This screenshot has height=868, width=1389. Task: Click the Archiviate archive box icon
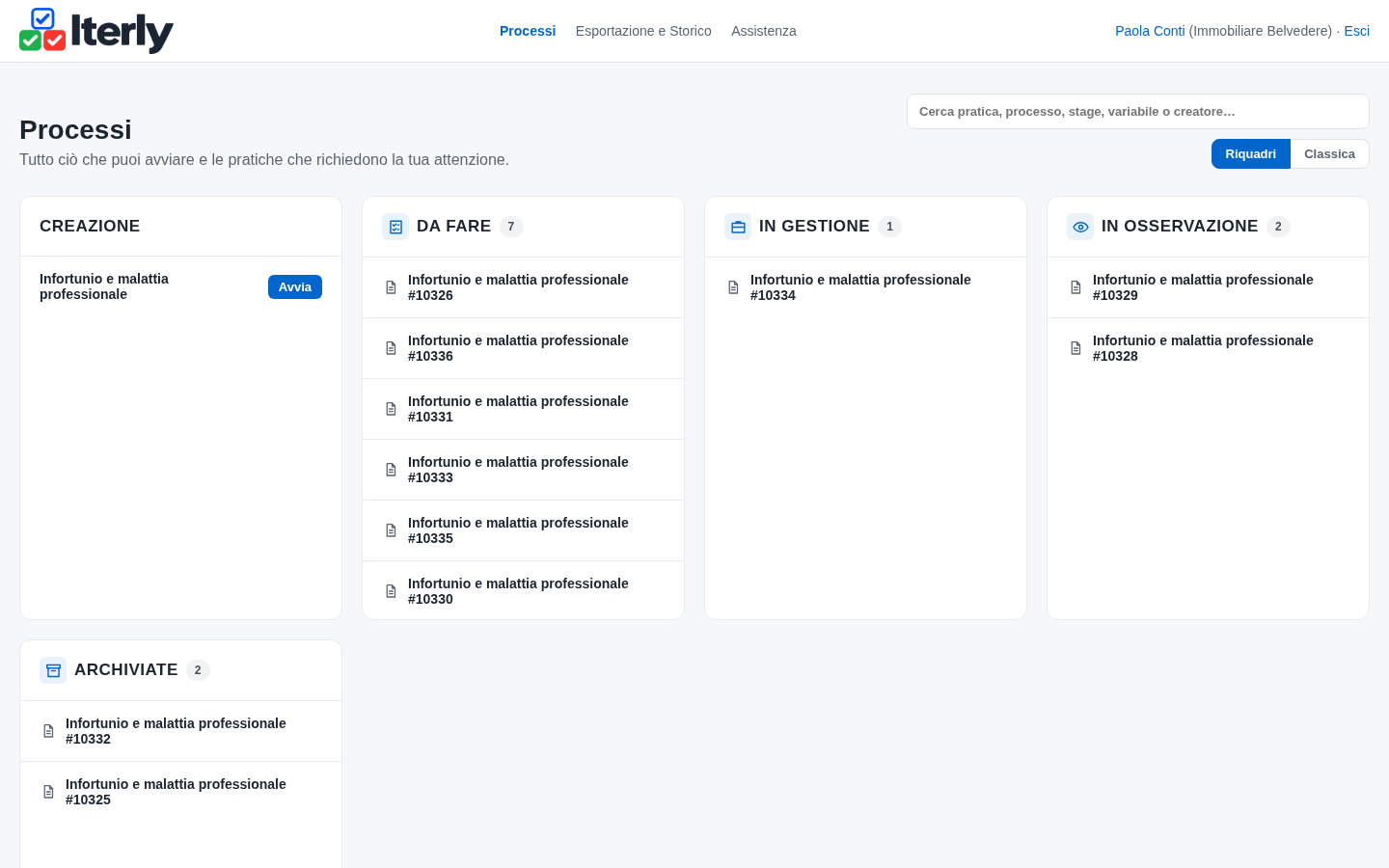pos(53,670)
